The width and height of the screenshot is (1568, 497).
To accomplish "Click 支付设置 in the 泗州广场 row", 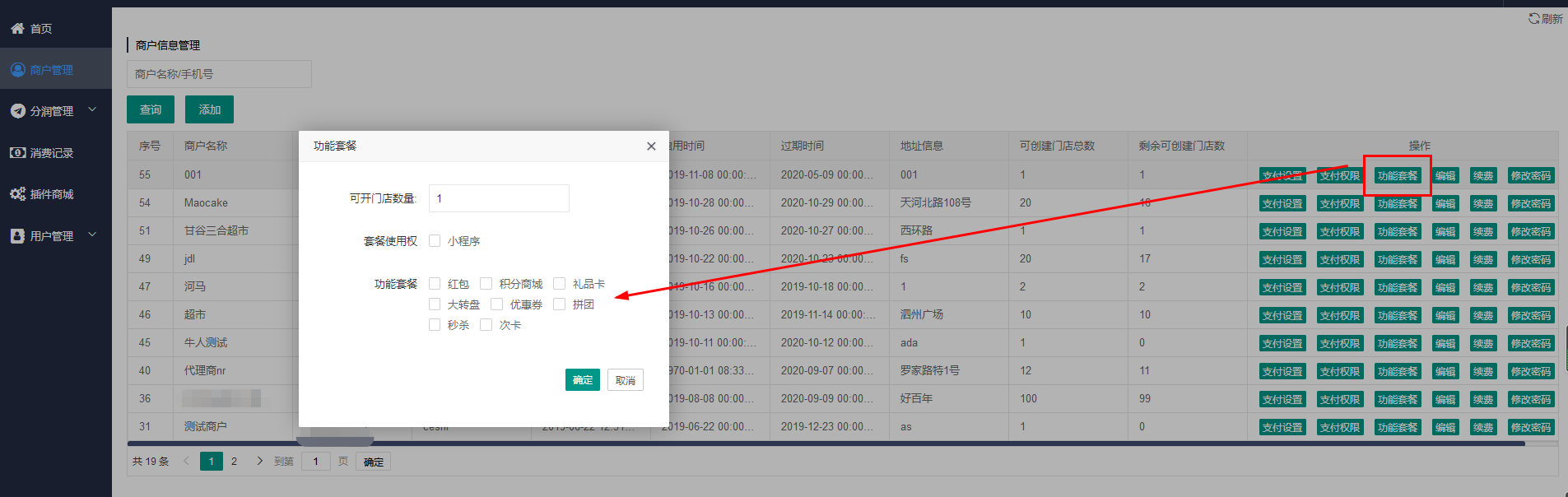I will point(1282,315).
